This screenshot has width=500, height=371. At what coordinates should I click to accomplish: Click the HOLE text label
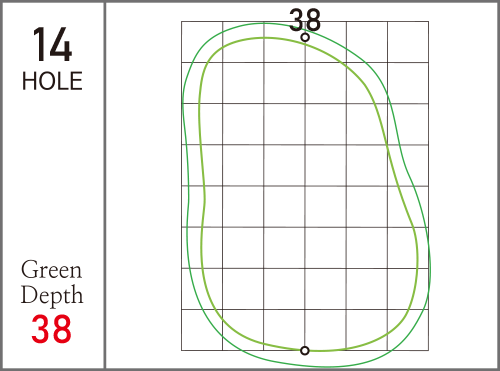click(52, 81)
